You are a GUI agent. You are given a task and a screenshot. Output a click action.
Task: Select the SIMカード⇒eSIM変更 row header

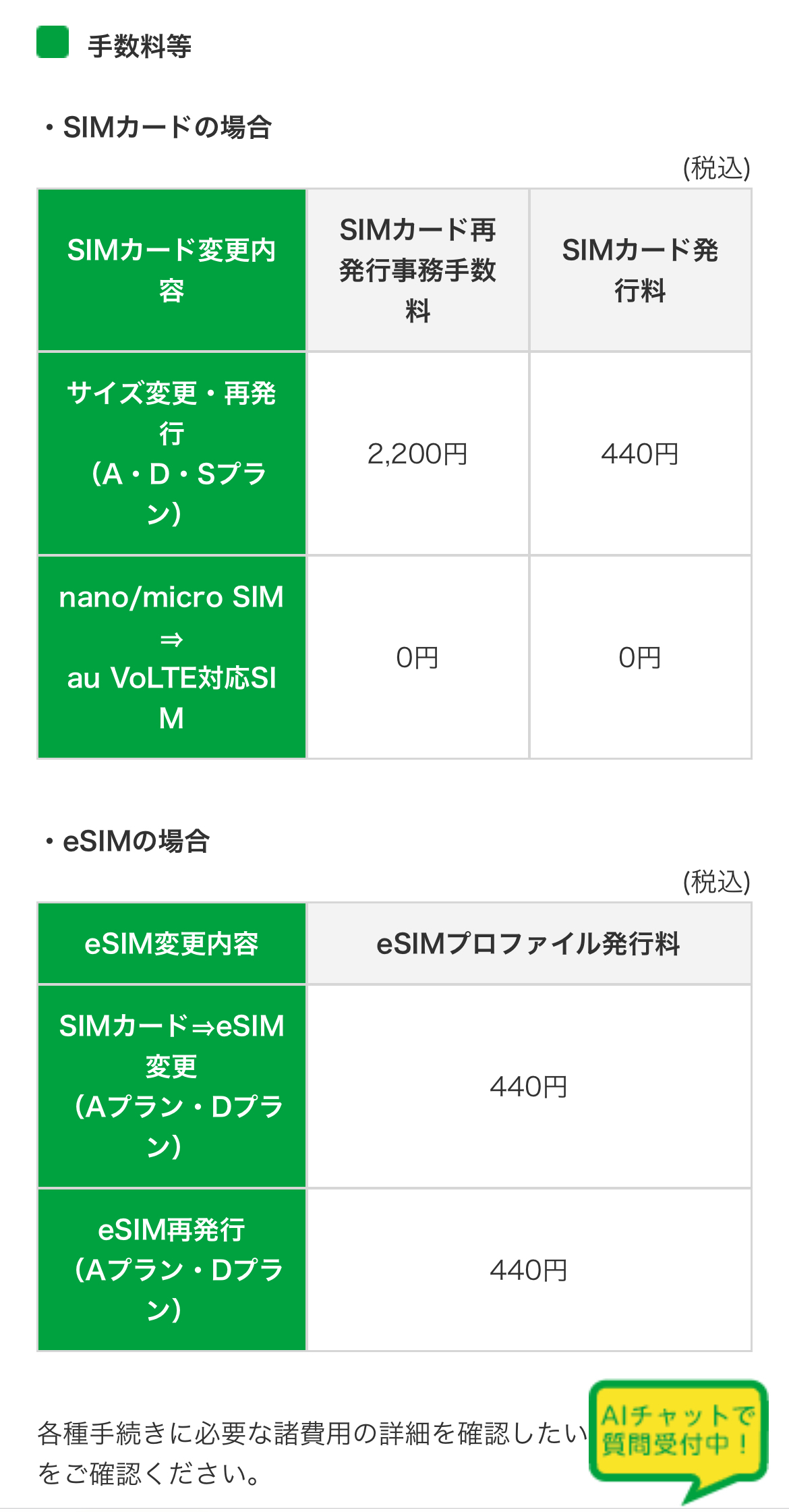tap(172, 1086)
